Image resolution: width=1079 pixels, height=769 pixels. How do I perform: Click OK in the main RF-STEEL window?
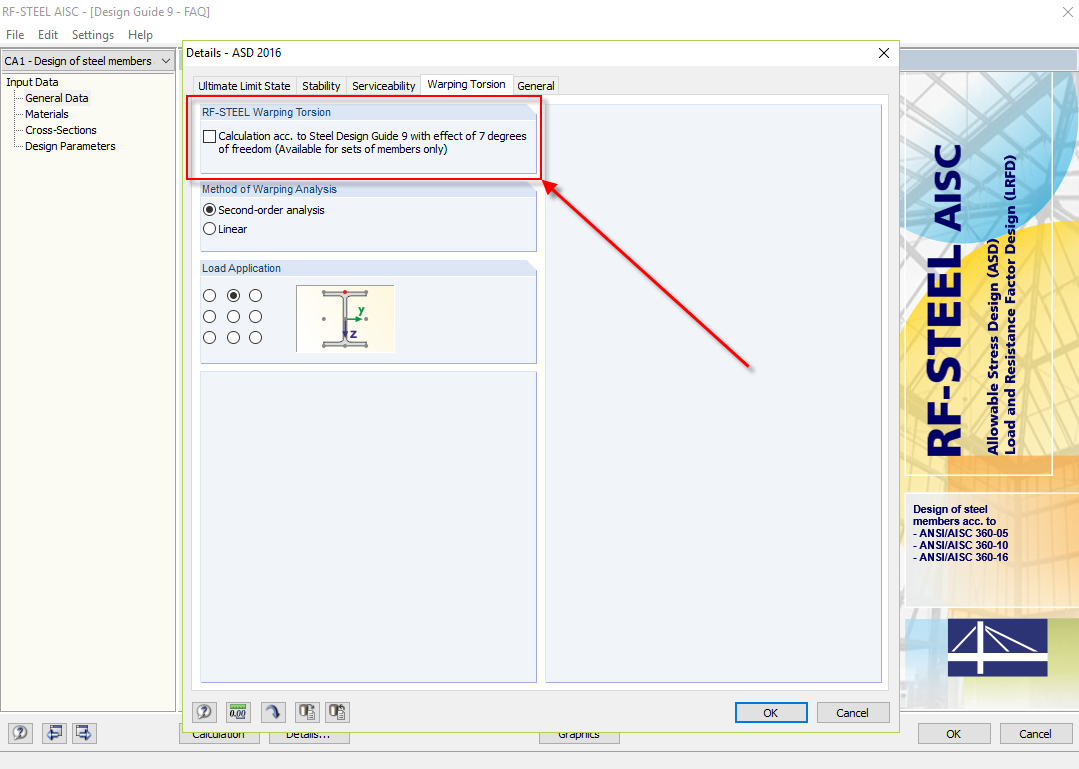coord(954,734)
